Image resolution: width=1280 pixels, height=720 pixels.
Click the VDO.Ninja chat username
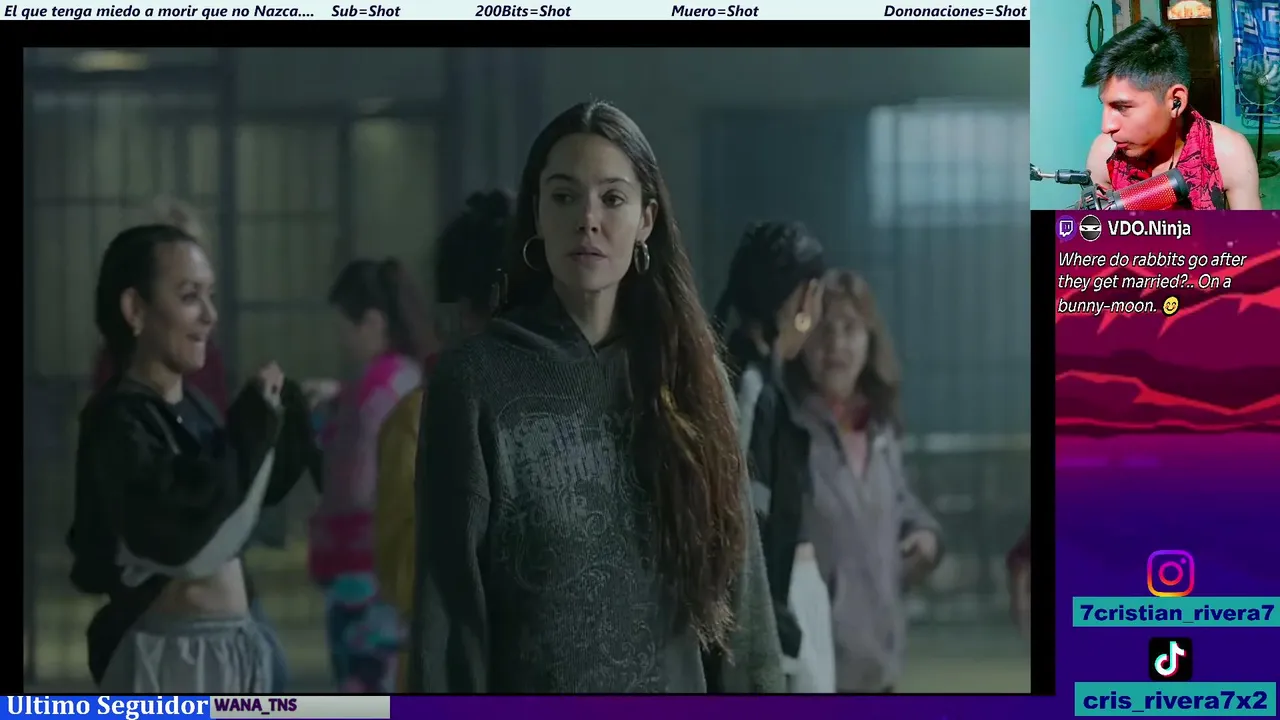[1149, 228]
